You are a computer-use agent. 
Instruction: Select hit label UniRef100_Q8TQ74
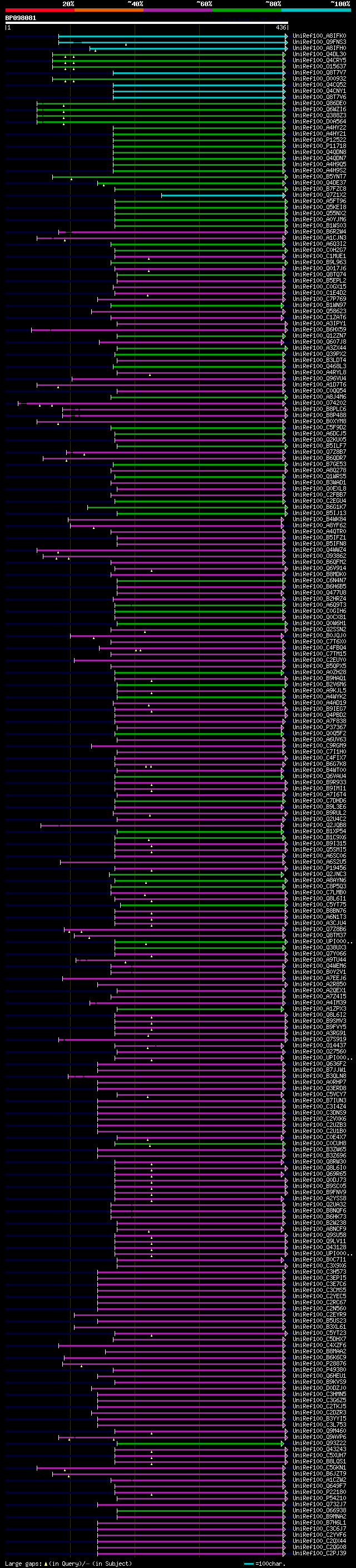[x=319, y=275]
